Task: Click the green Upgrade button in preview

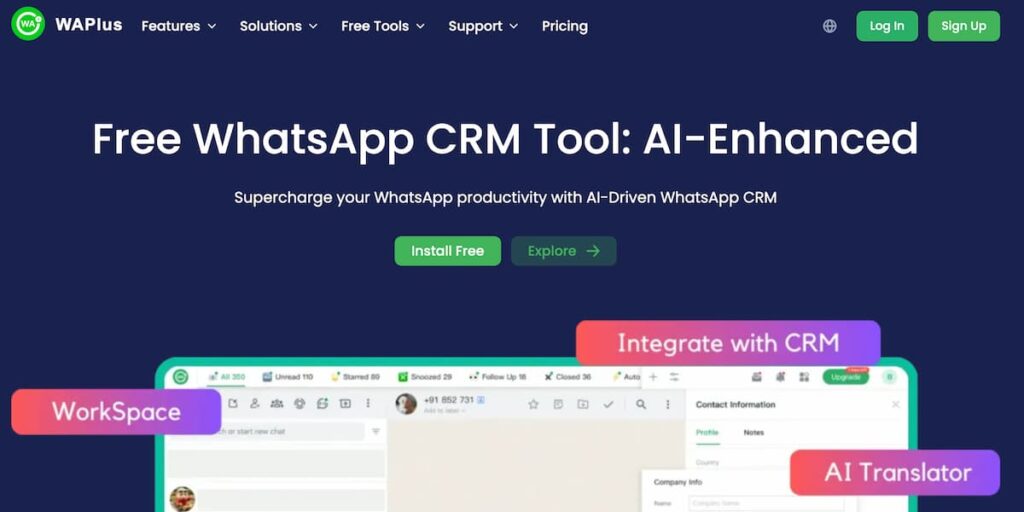Action: (x=846, y=377)
